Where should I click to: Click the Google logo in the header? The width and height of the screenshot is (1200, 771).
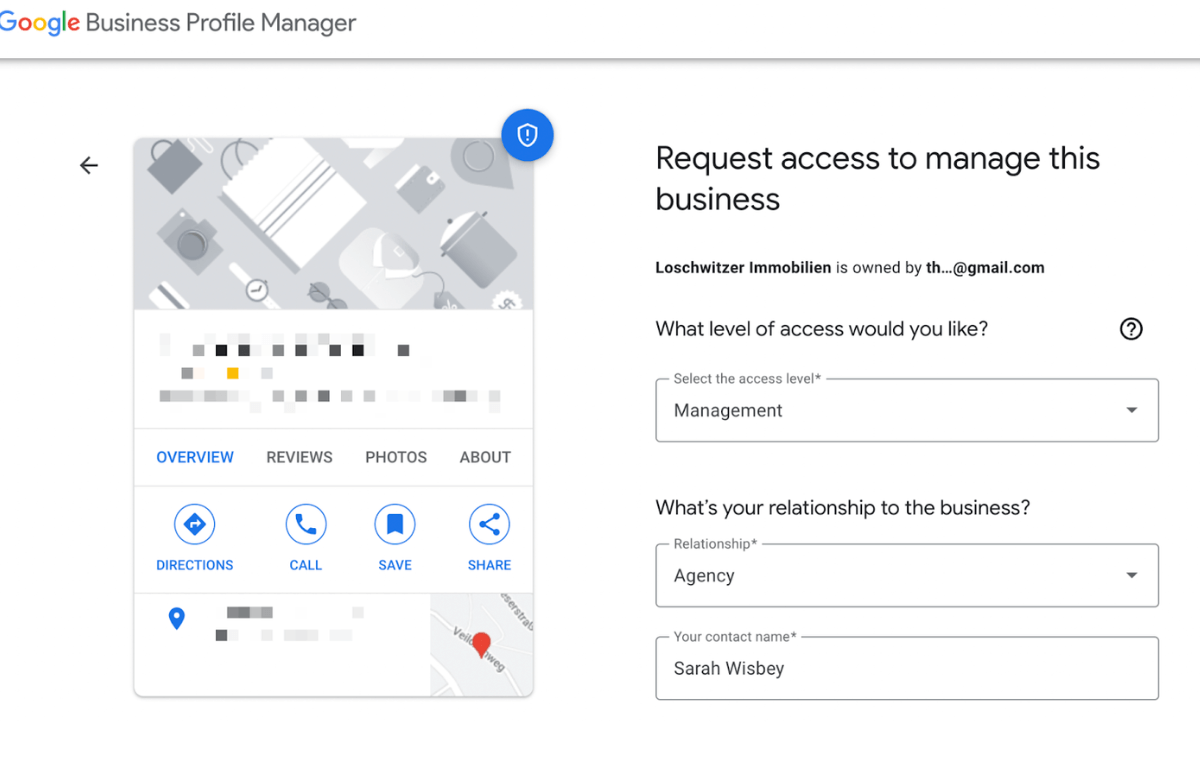coord(39,22)
